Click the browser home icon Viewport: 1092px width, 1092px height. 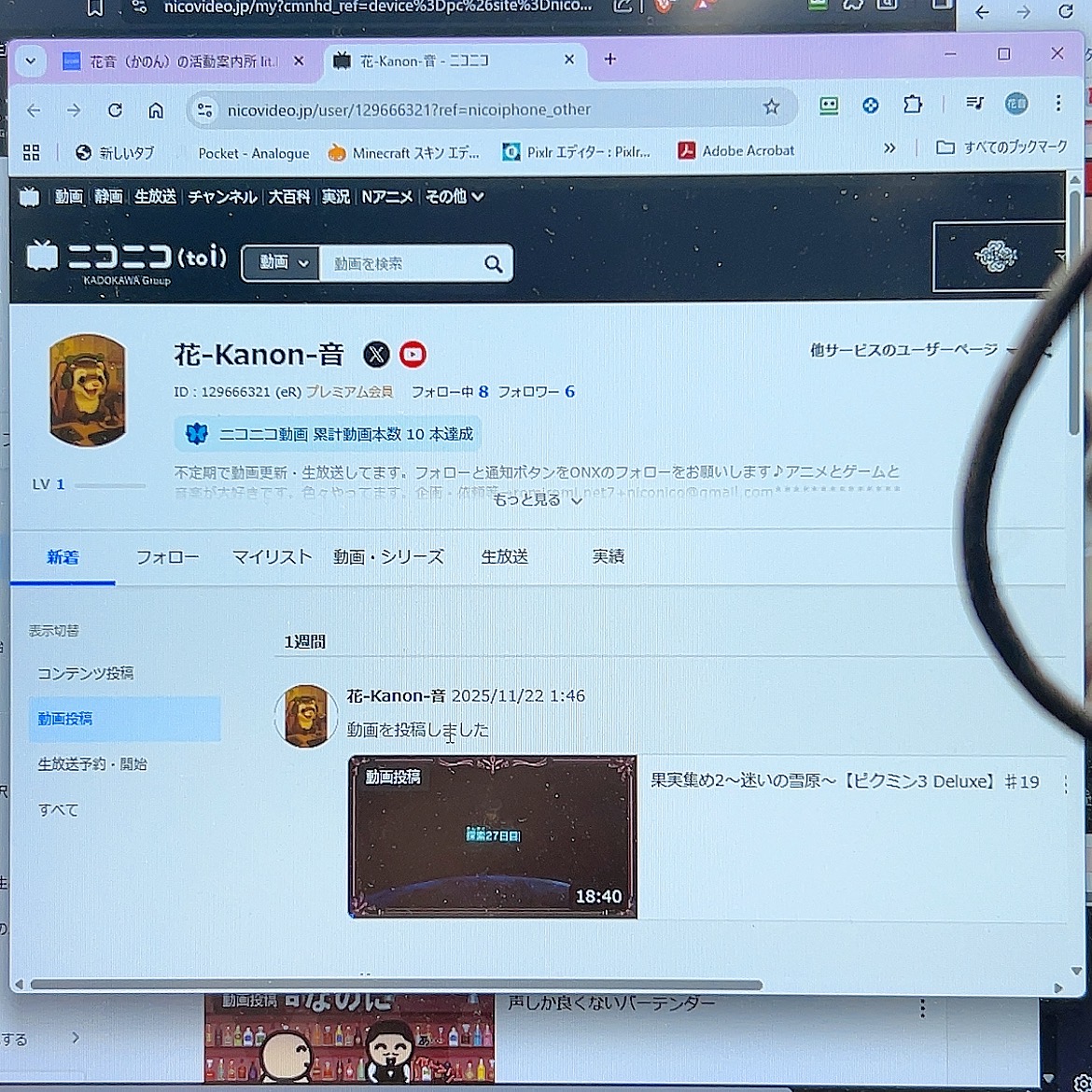pos(156,110)
